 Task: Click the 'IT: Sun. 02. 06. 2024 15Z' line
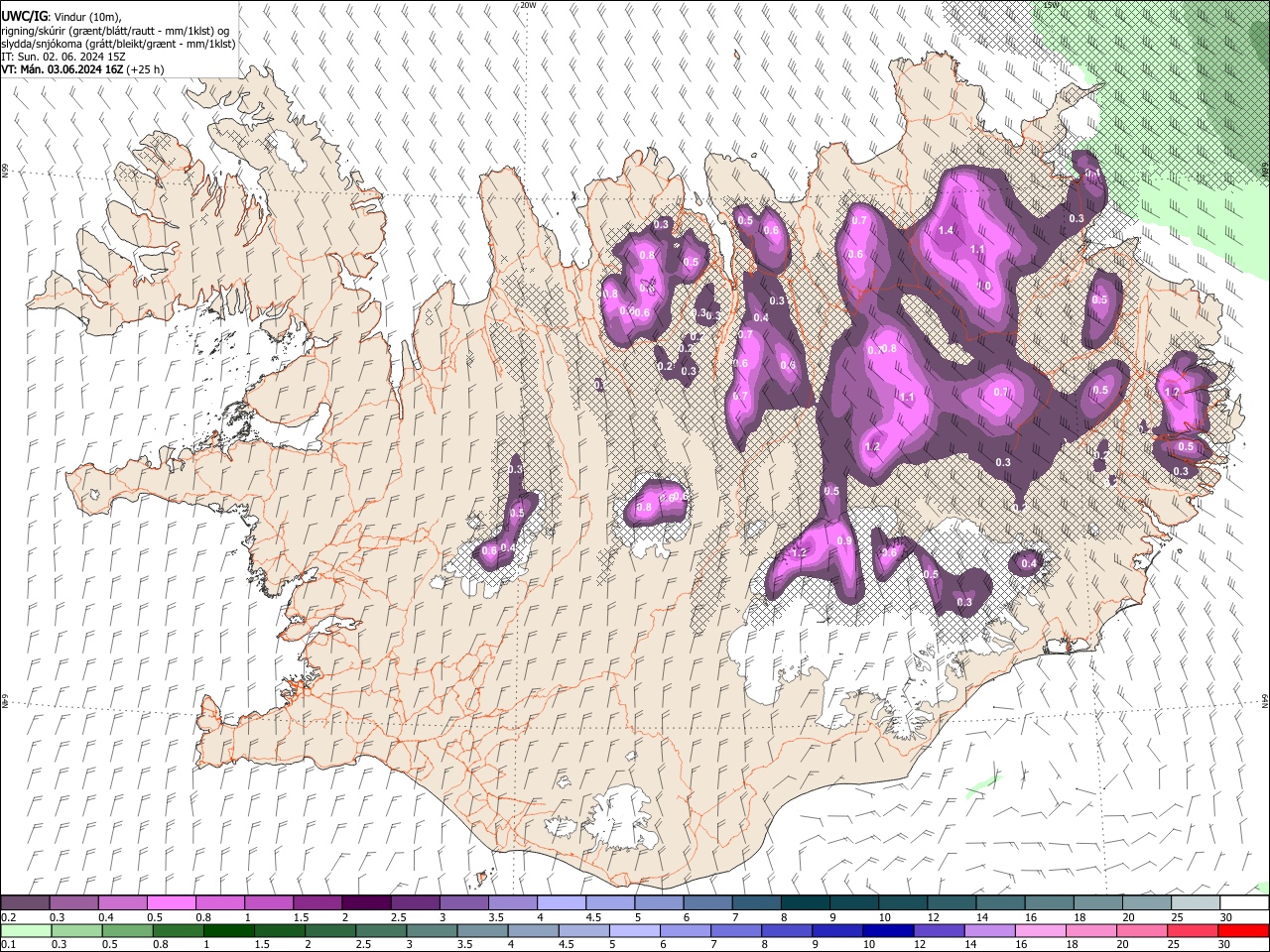click(63, 57)
